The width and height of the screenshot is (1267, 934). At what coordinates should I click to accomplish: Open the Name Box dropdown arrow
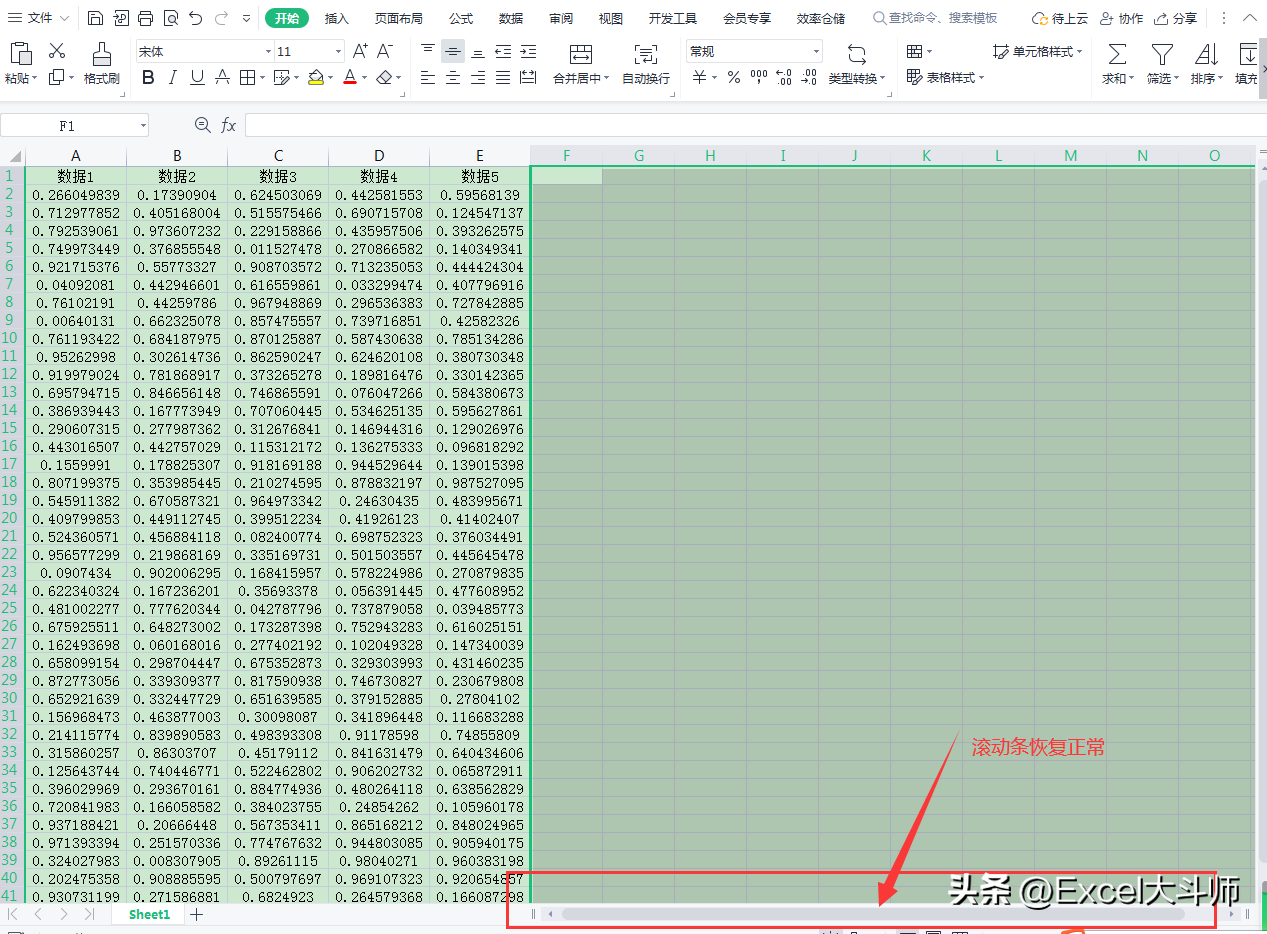[x=143, y=126]
